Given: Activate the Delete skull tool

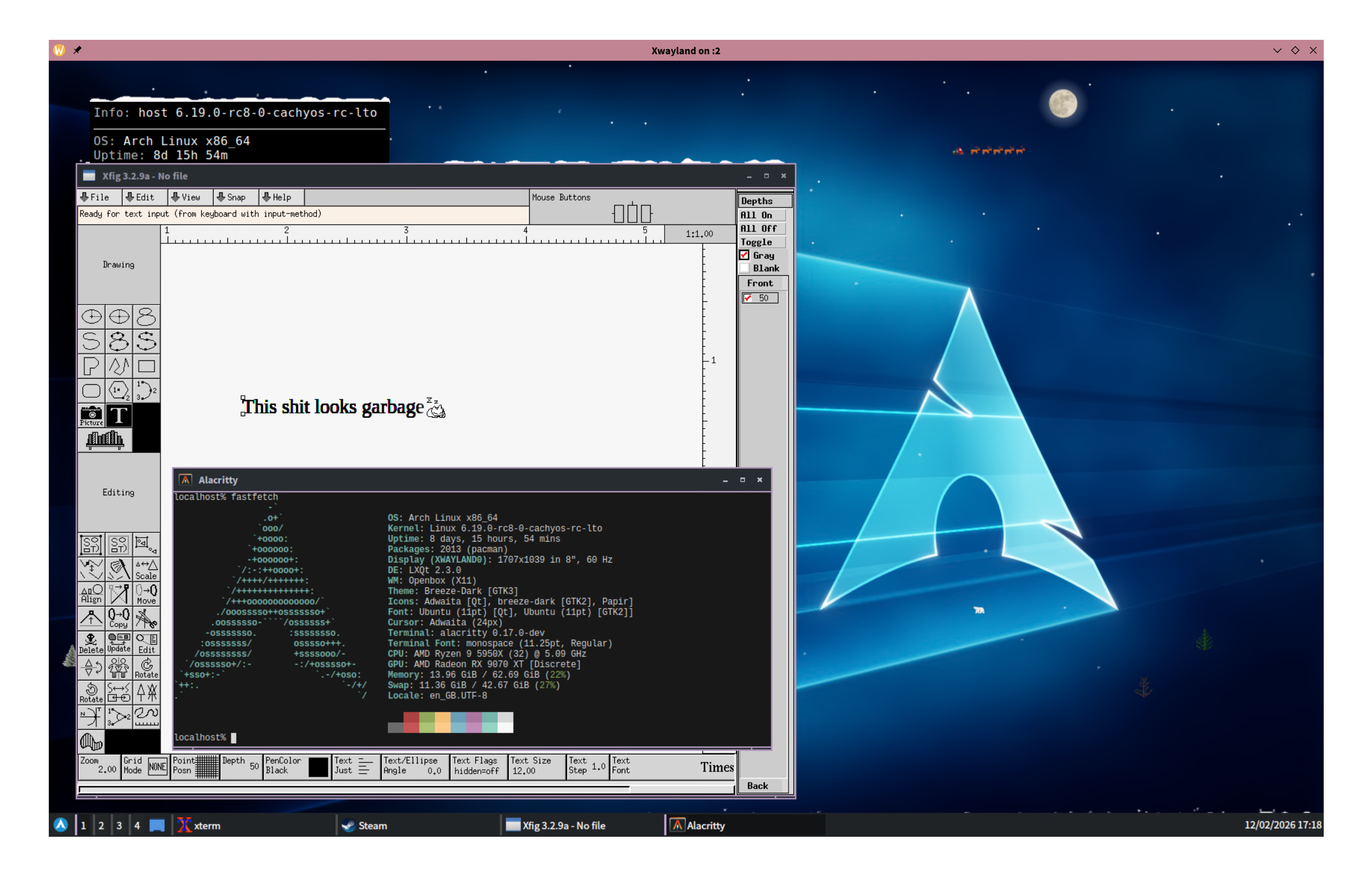Looking at the screenshot, I should point(91,643).
